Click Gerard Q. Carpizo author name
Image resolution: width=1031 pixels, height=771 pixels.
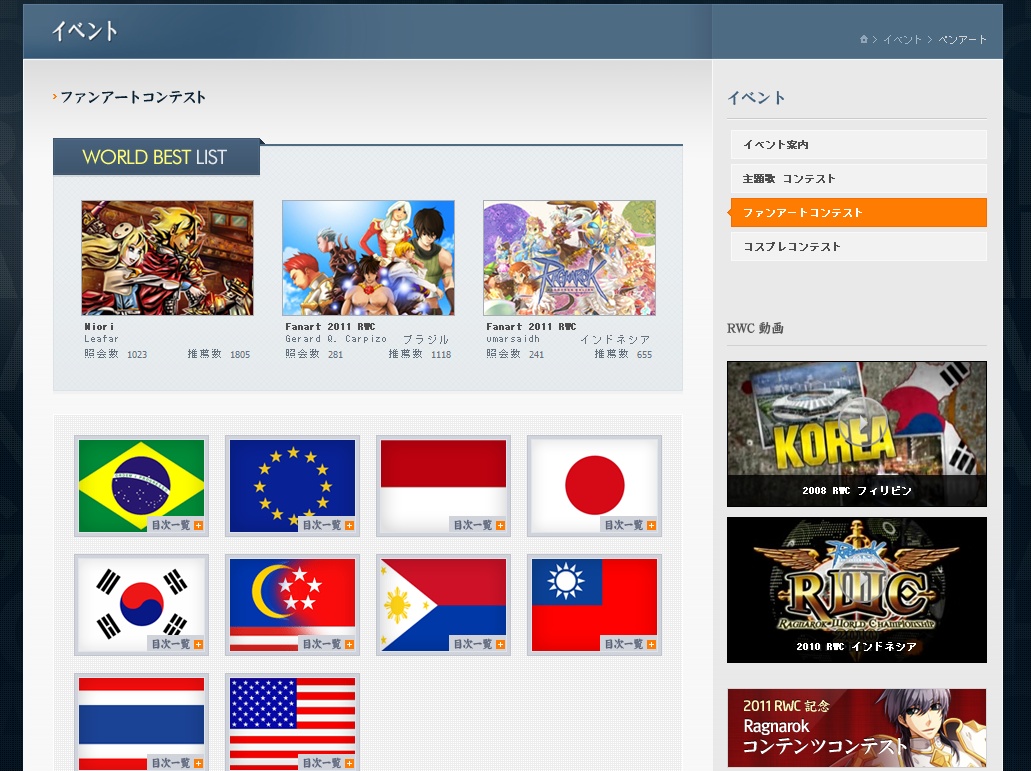pos(336,339)
